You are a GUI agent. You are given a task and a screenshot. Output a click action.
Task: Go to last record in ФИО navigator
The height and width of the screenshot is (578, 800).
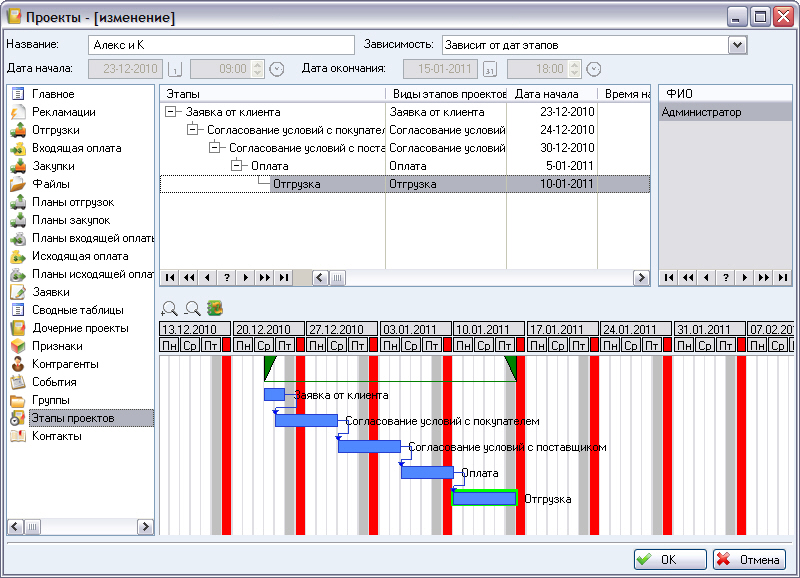point(783,277)
